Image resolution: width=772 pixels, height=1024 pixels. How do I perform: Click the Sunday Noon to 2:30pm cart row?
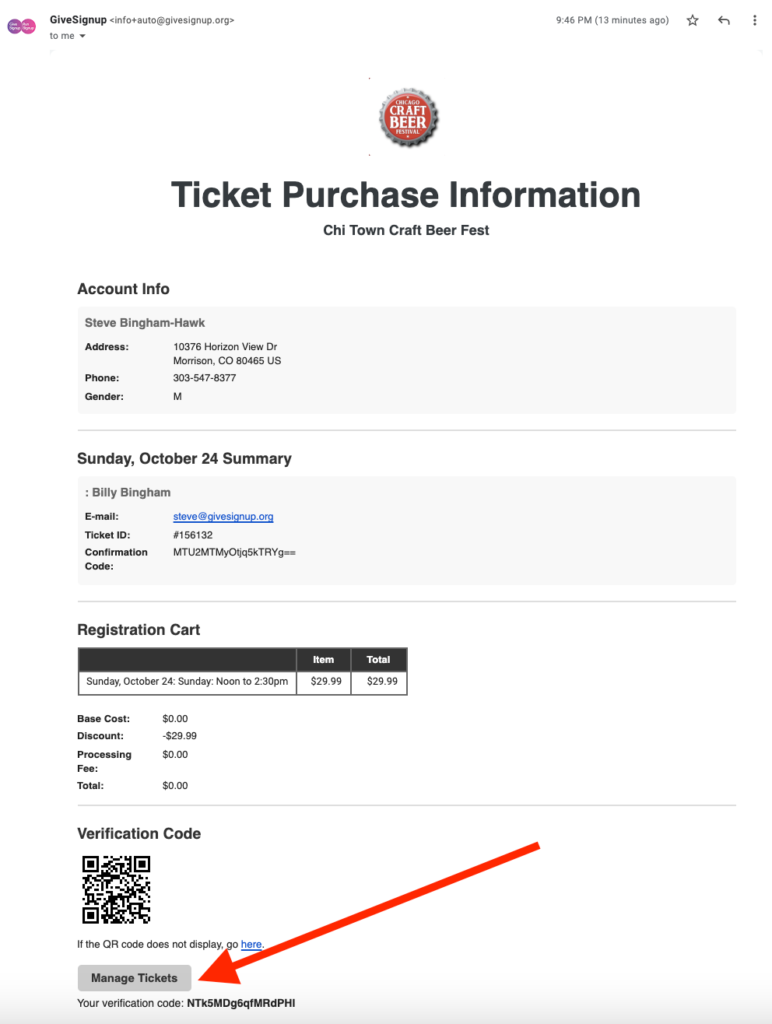(242, 682)
